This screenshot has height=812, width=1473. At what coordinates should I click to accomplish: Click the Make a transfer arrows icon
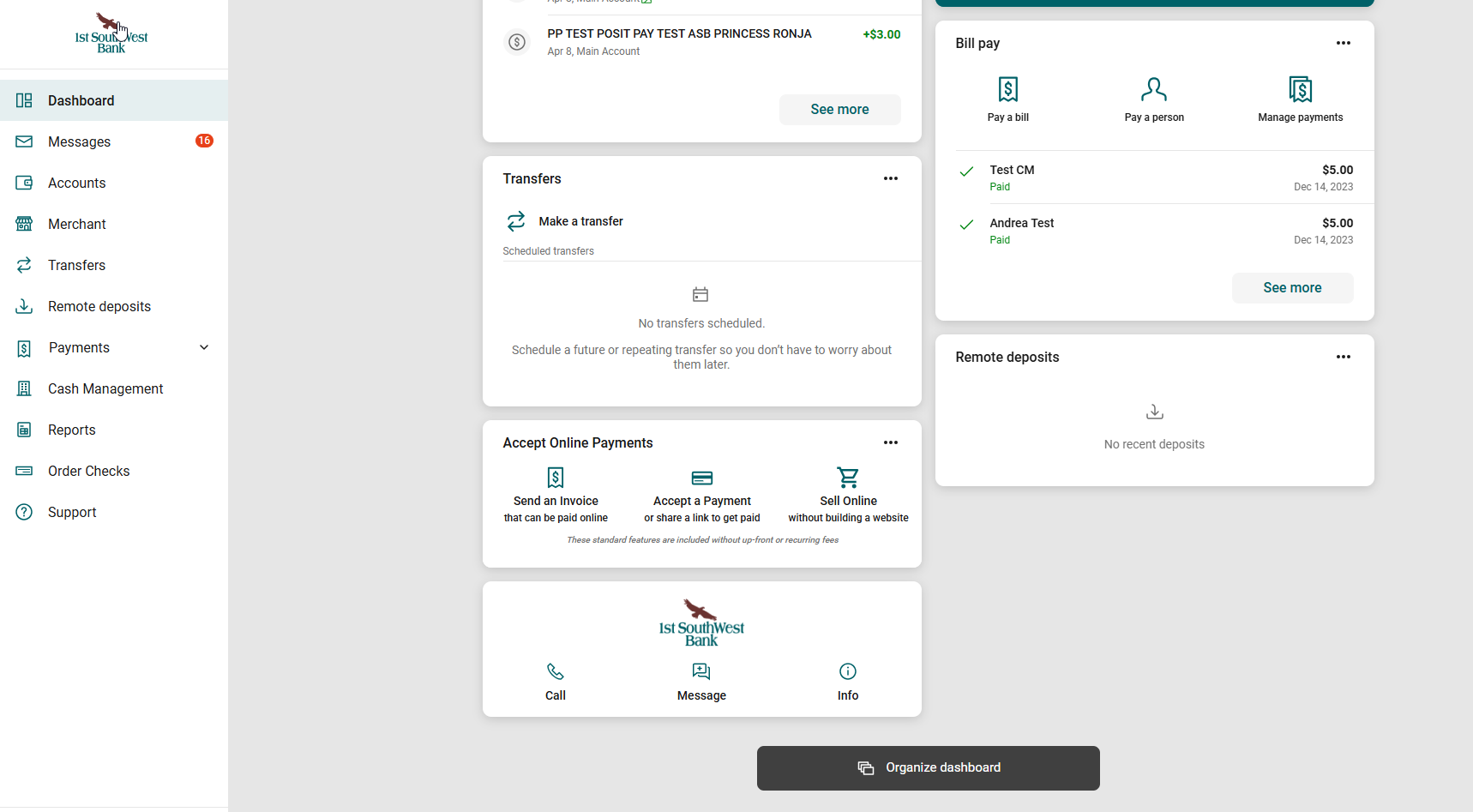tap(515, 221)
